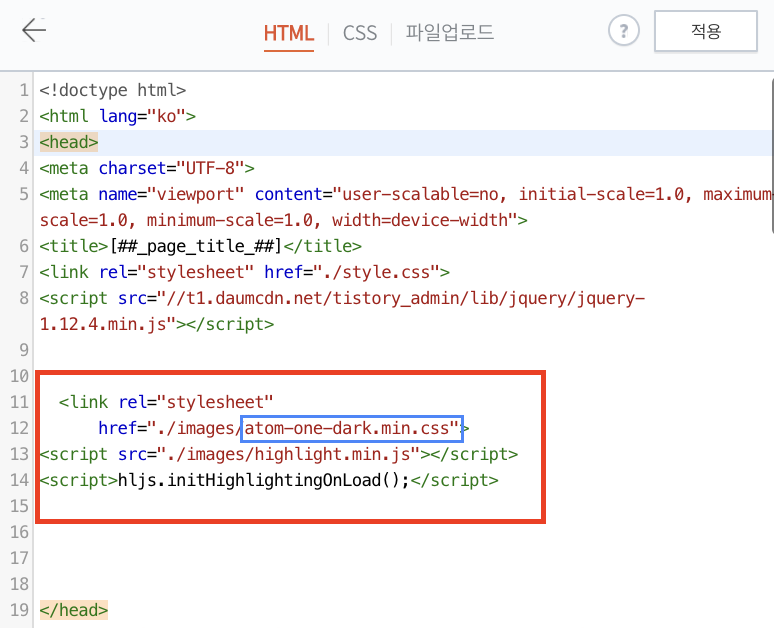Click line number 1 in the gutter
This screenshot has width=774, height=628.
coord(23,90)
